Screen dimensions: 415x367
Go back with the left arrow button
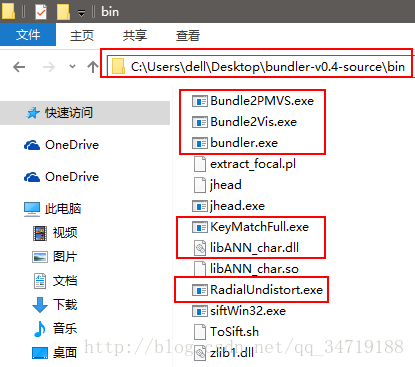(19, 67)
